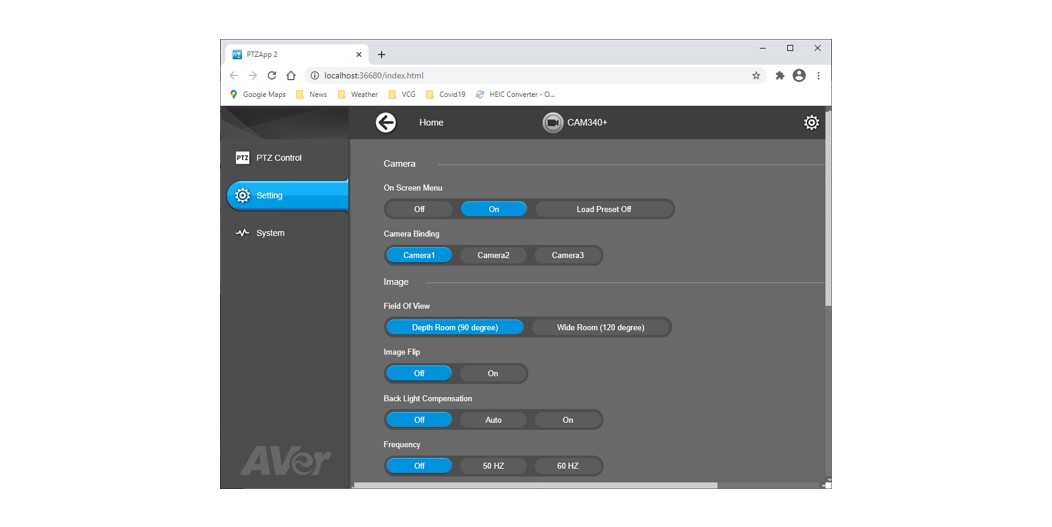Bookmark page with star icon
Image resolution: width=1052 pixels, height=527 pixels.
[x=756, y=75]
